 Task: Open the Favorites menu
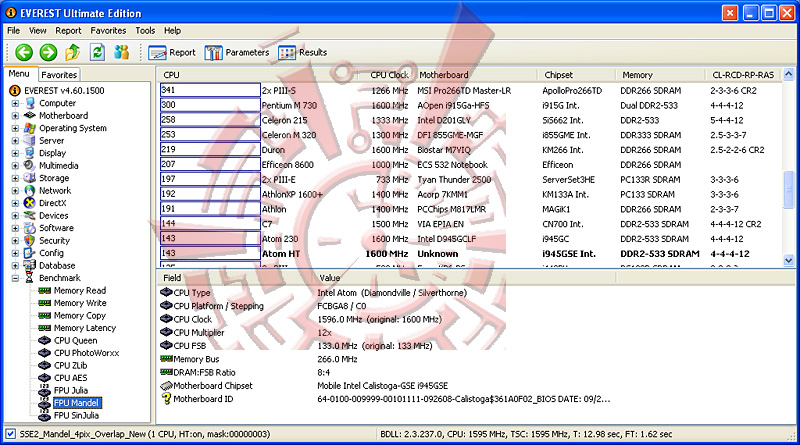pos(108,31)
